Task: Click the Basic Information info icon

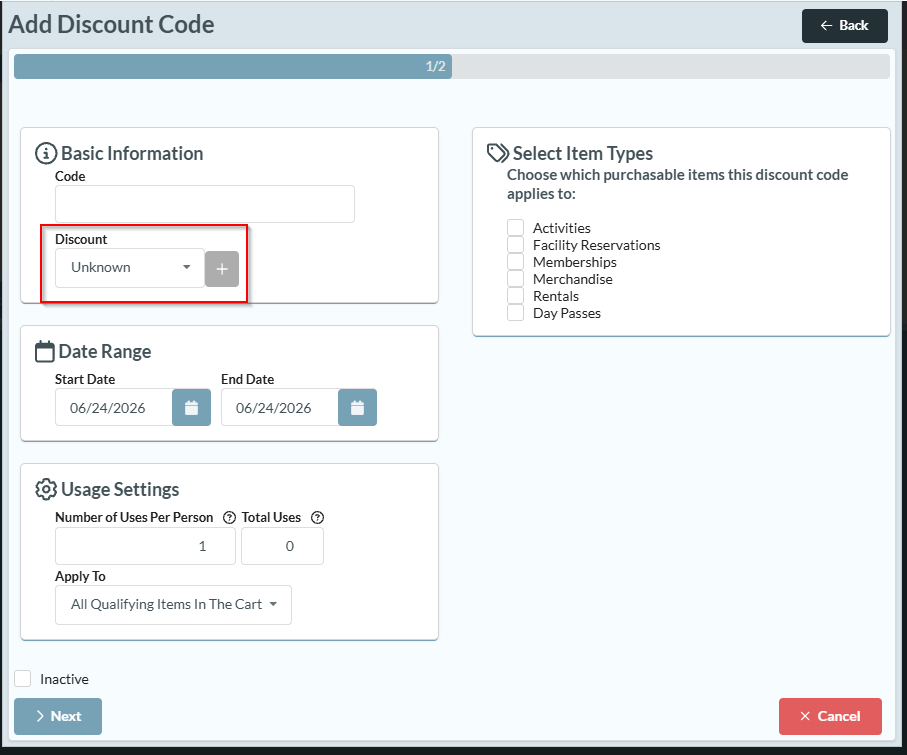Action: pyautogui.click(x=46, y=153)
